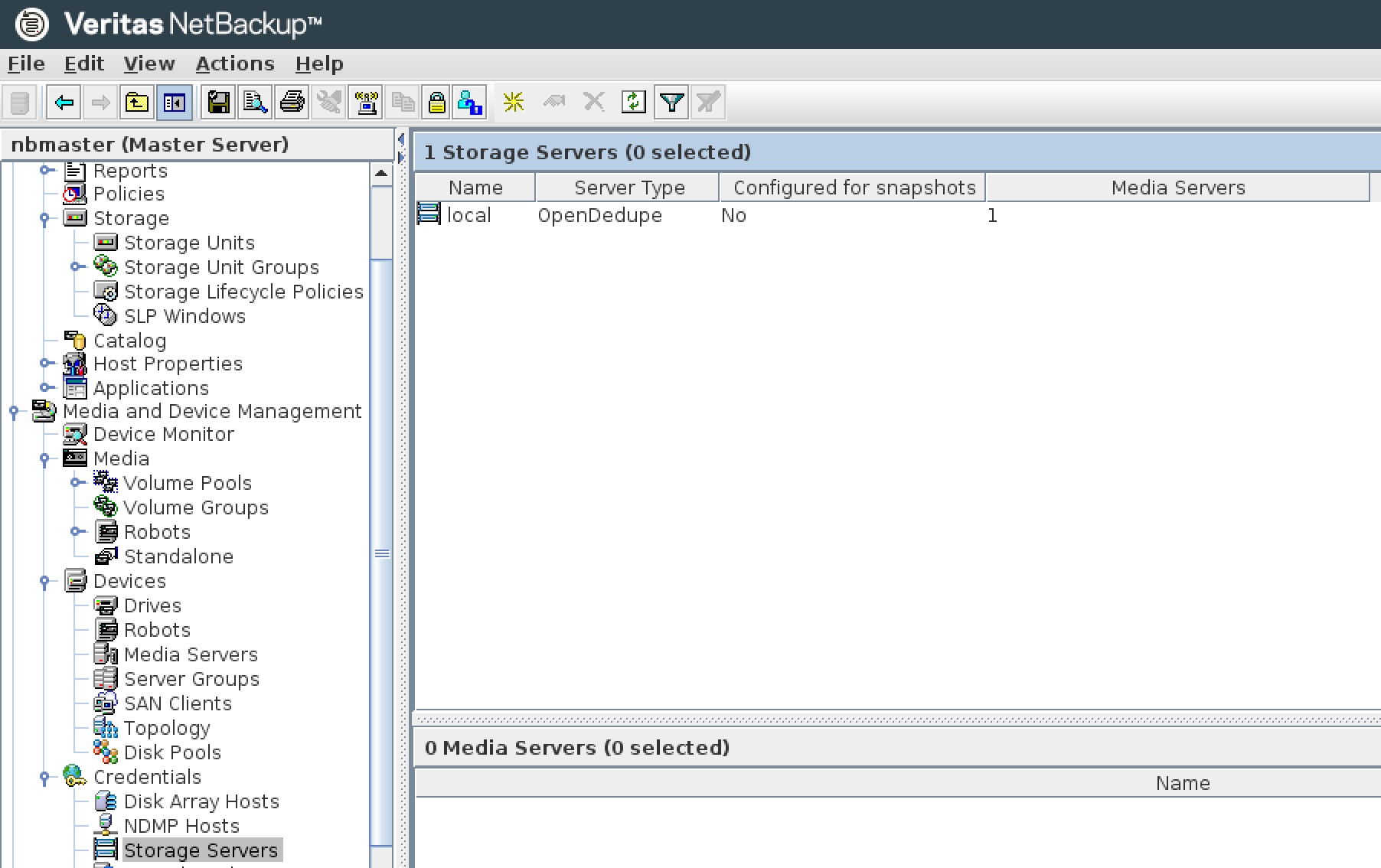Collapse the Devices tree node

(x=44, y=582)
